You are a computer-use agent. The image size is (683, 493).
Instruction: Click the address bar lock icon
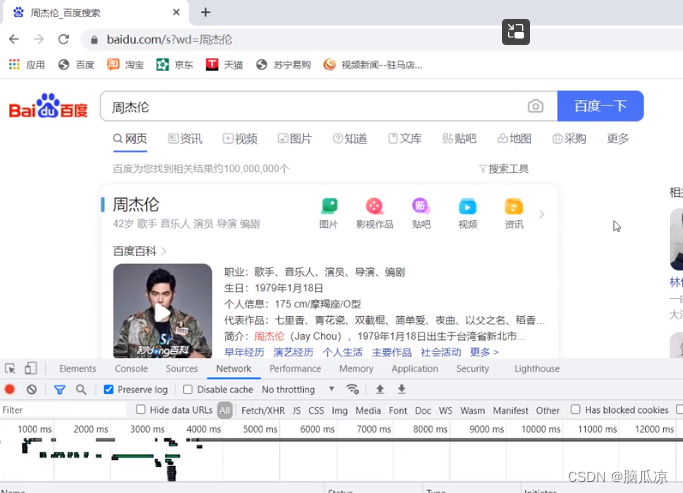pyautogui.click(x=94, y=40)
